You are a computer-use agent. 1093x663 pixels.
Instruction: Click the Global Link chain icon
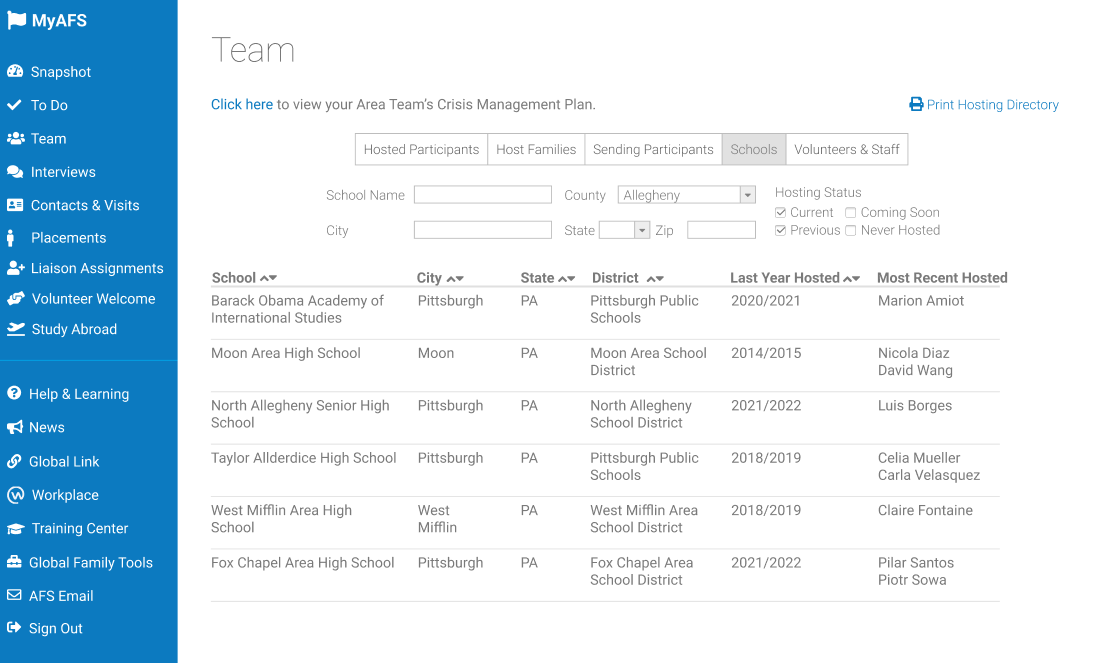(x=14, y=461)
